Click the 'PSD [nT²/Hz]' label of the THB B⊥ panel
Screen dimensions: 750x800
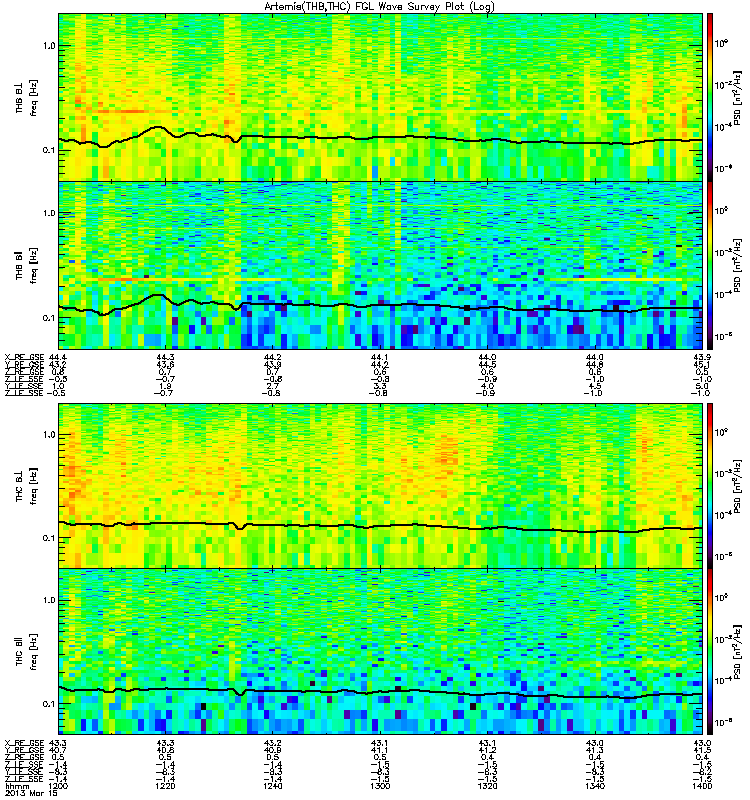click(x=737, y=97)
